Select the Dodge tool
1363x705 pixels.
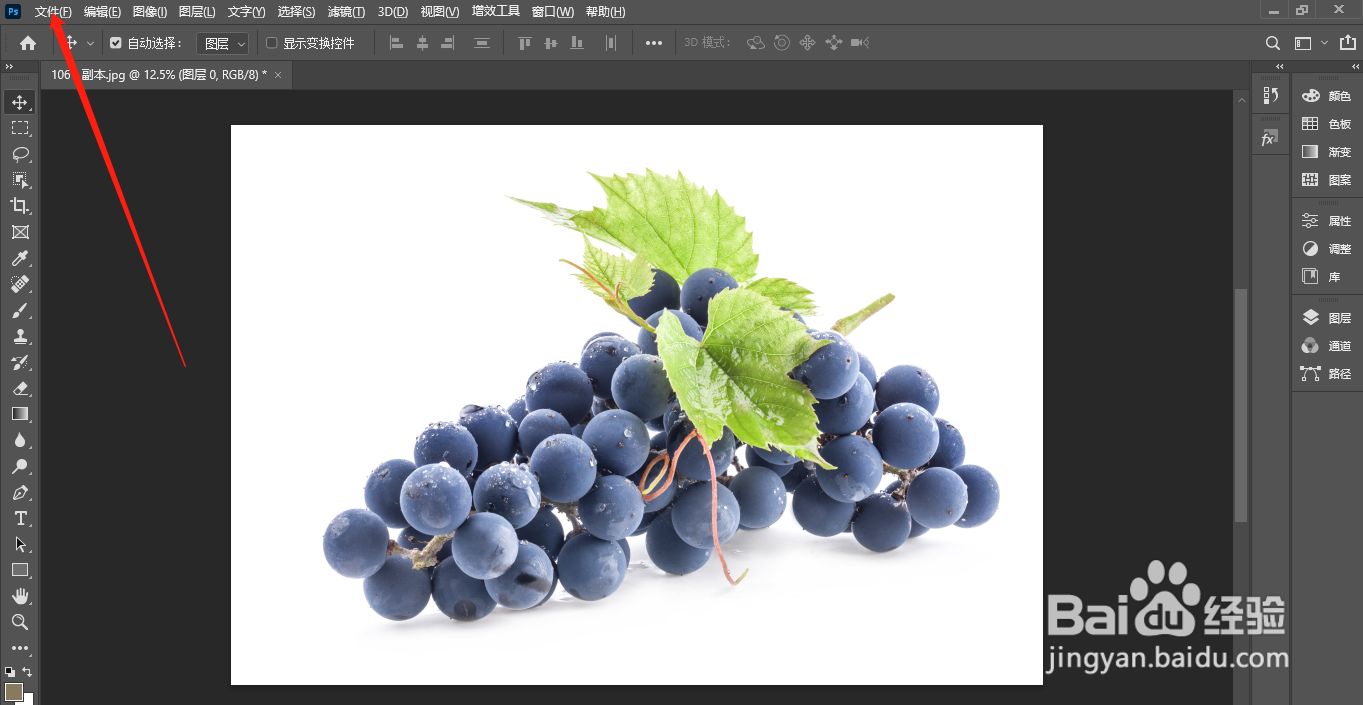click(20, 466)
